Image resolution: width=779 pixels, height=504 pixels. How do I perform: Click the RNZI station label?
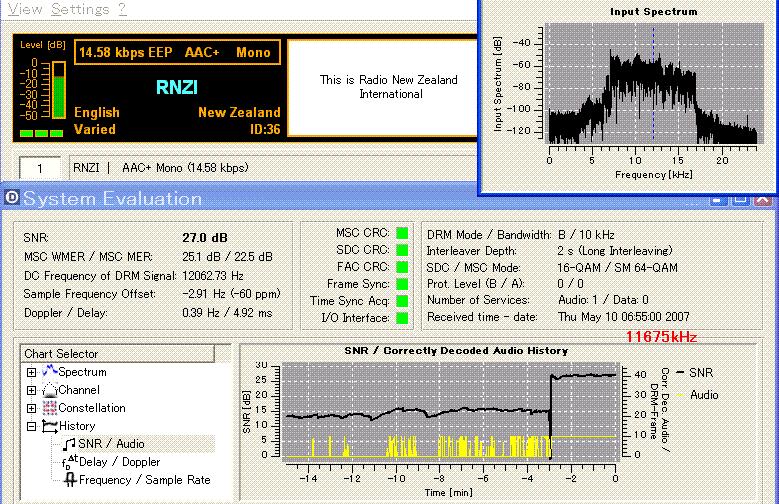177,87
